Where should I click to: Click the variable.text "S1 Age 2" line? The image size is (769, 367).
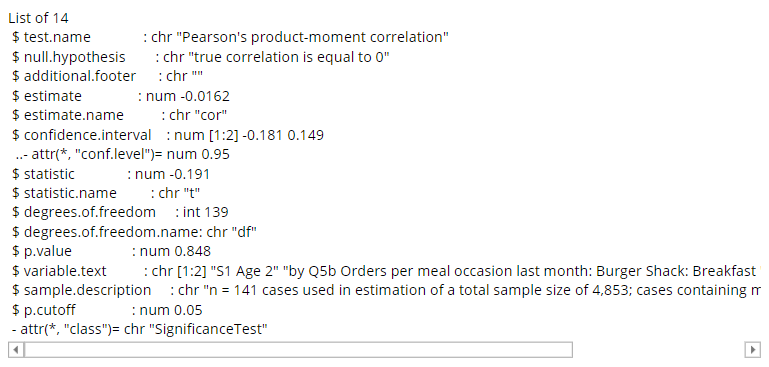386,271
